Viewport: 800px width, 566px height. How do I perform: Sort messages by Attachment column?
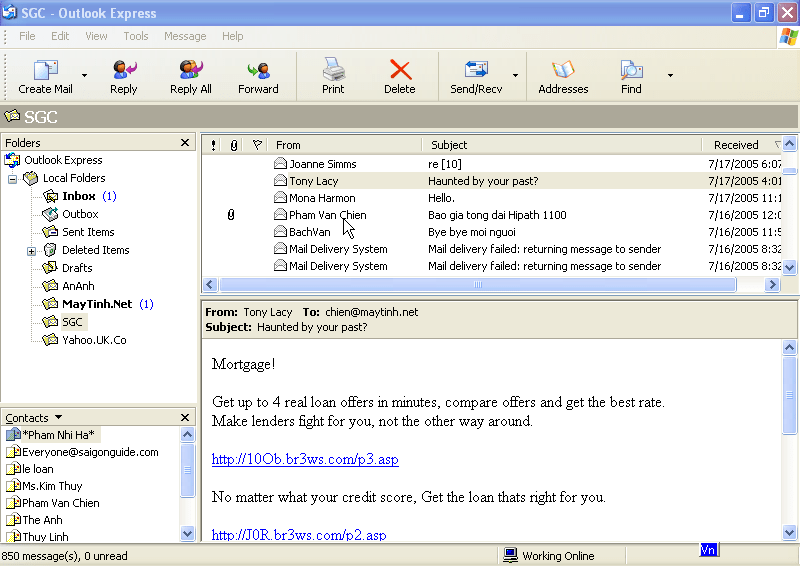tap(234, 145)
